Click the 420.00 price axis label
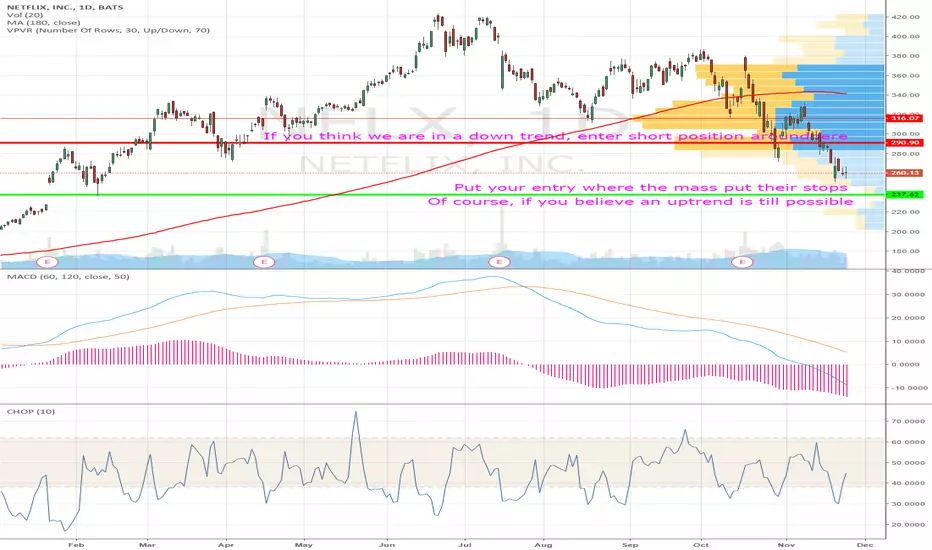Image resolution: width=932 pixels, height=550 pixels. tap(906, 17)
